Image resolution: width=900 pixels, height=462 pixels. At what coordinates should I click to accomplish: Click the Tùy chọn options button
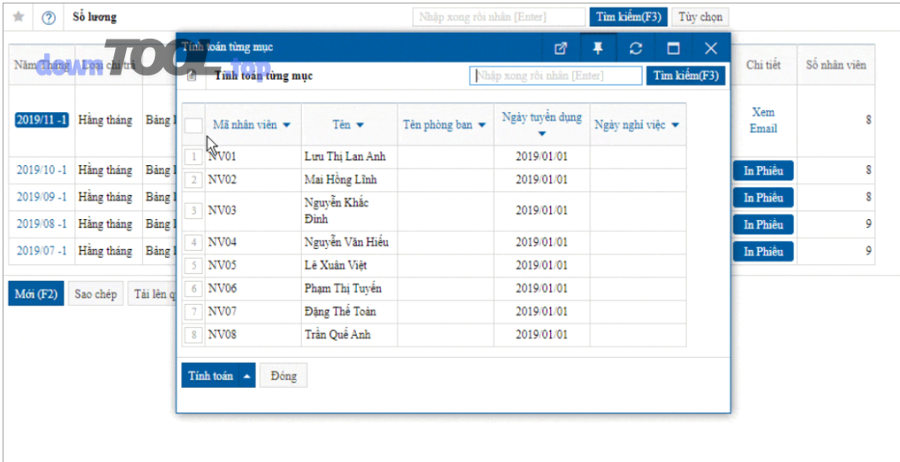(x=700, y=17)
